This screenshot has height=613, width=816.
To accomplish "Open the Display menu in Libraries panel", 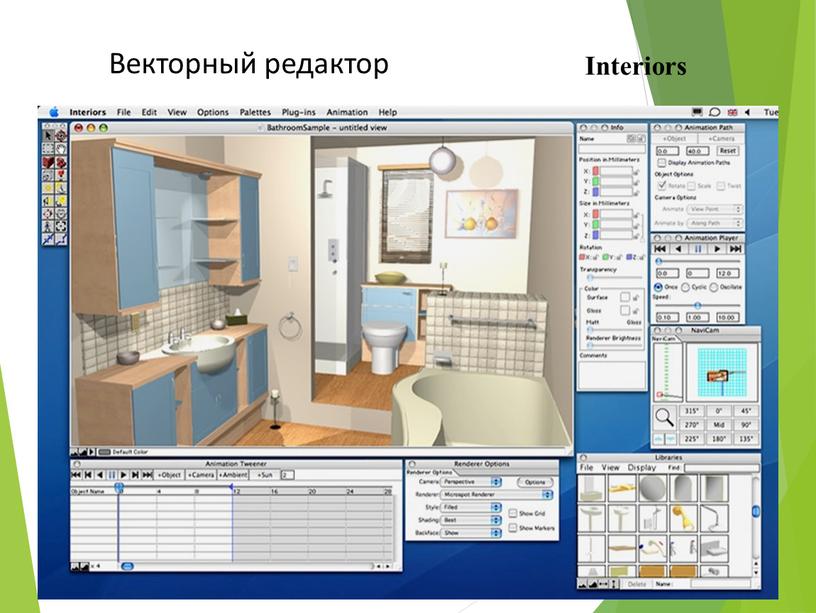I will point(642,468).
